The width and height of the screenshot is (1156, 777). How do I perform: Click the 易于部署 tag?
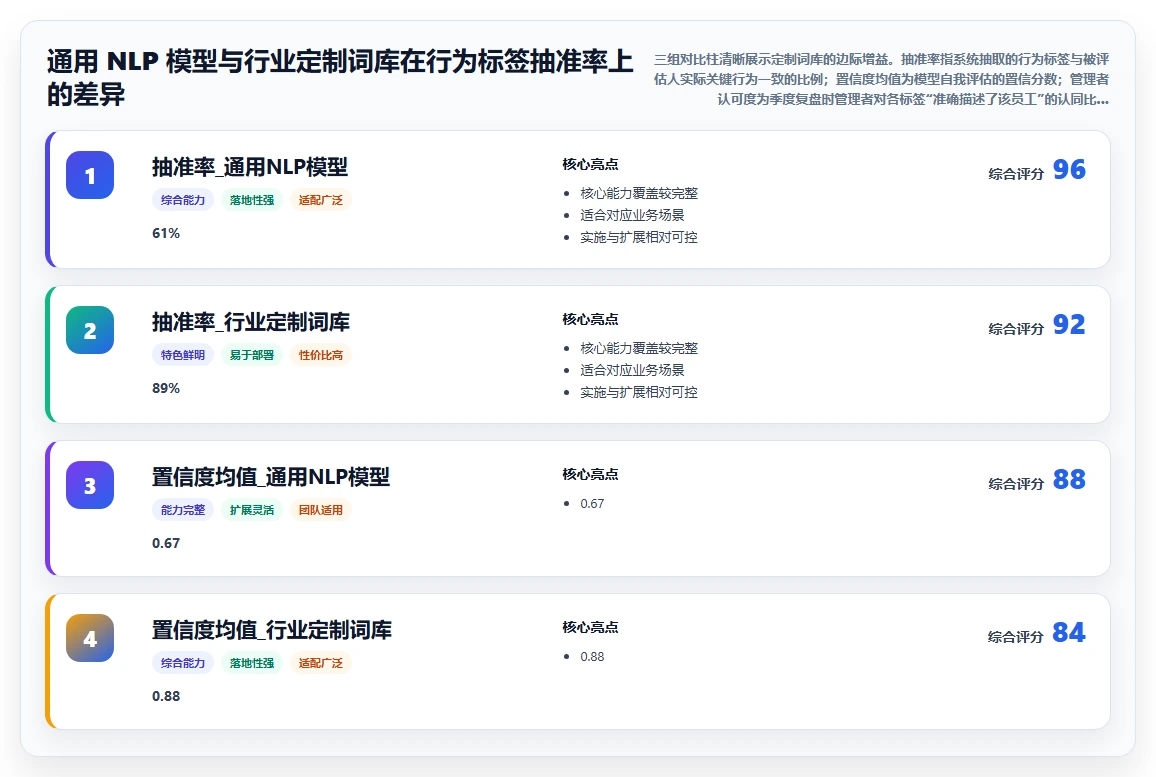[x=251, y=355]
